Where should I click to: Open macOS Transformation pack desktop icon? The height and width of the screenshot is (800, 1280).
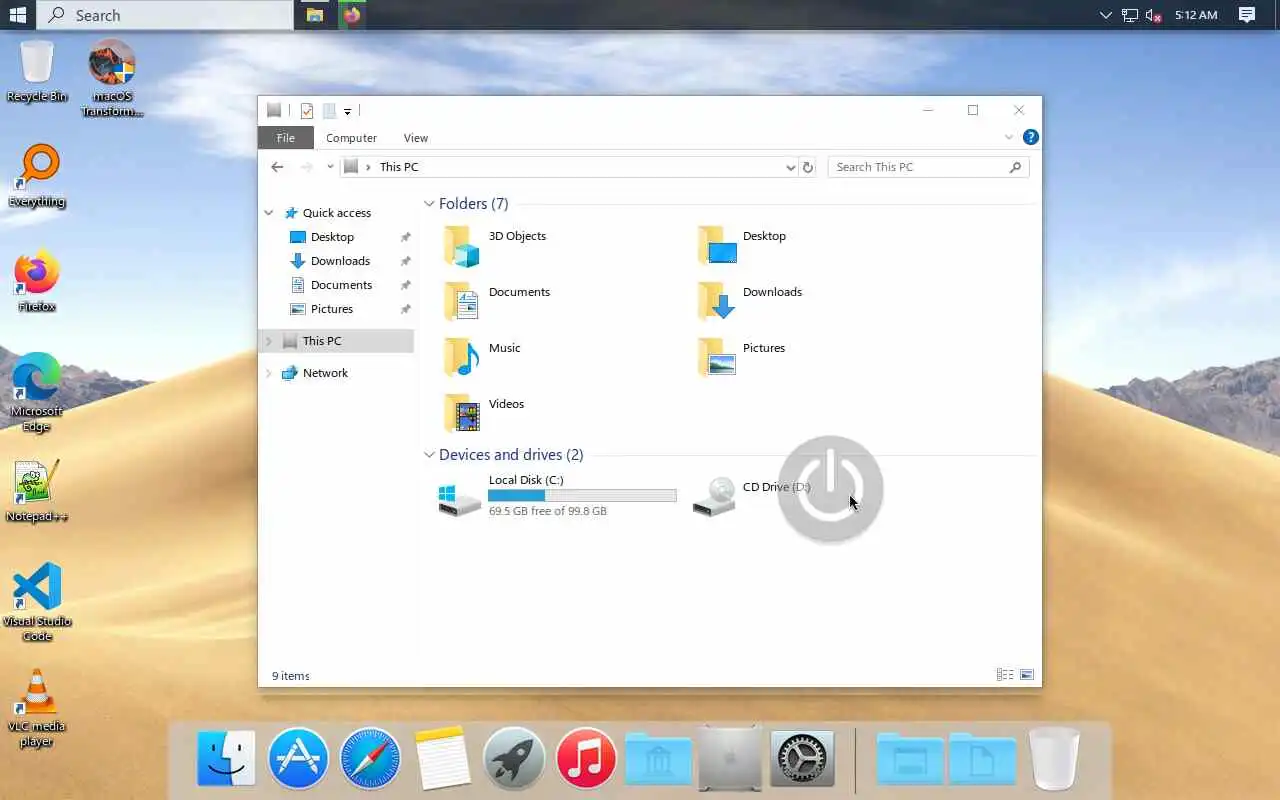(111, 80)
